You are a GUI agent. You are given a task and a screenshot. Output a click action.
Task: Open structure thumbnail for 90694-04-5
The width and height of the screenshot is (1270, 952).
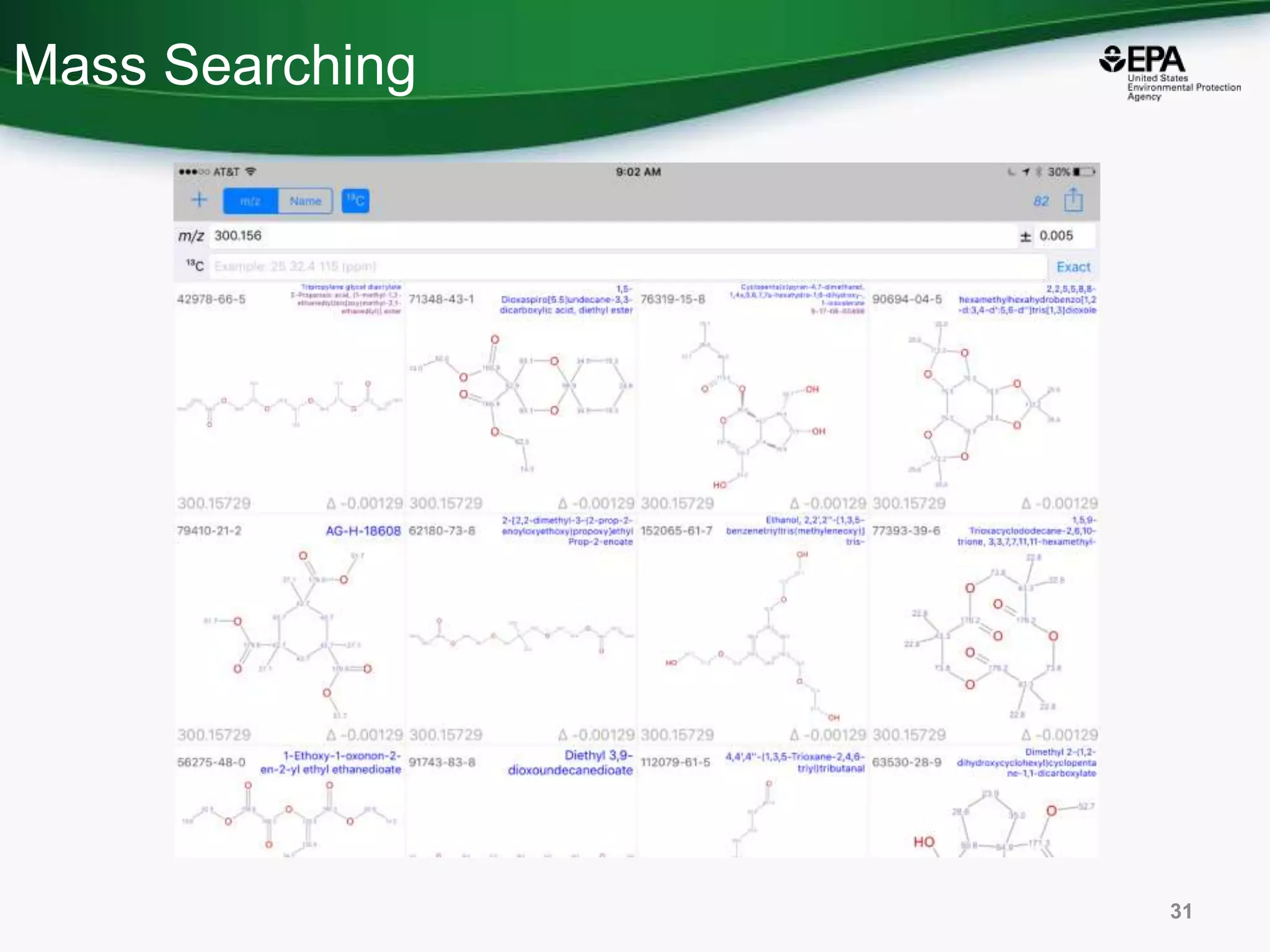985,404
